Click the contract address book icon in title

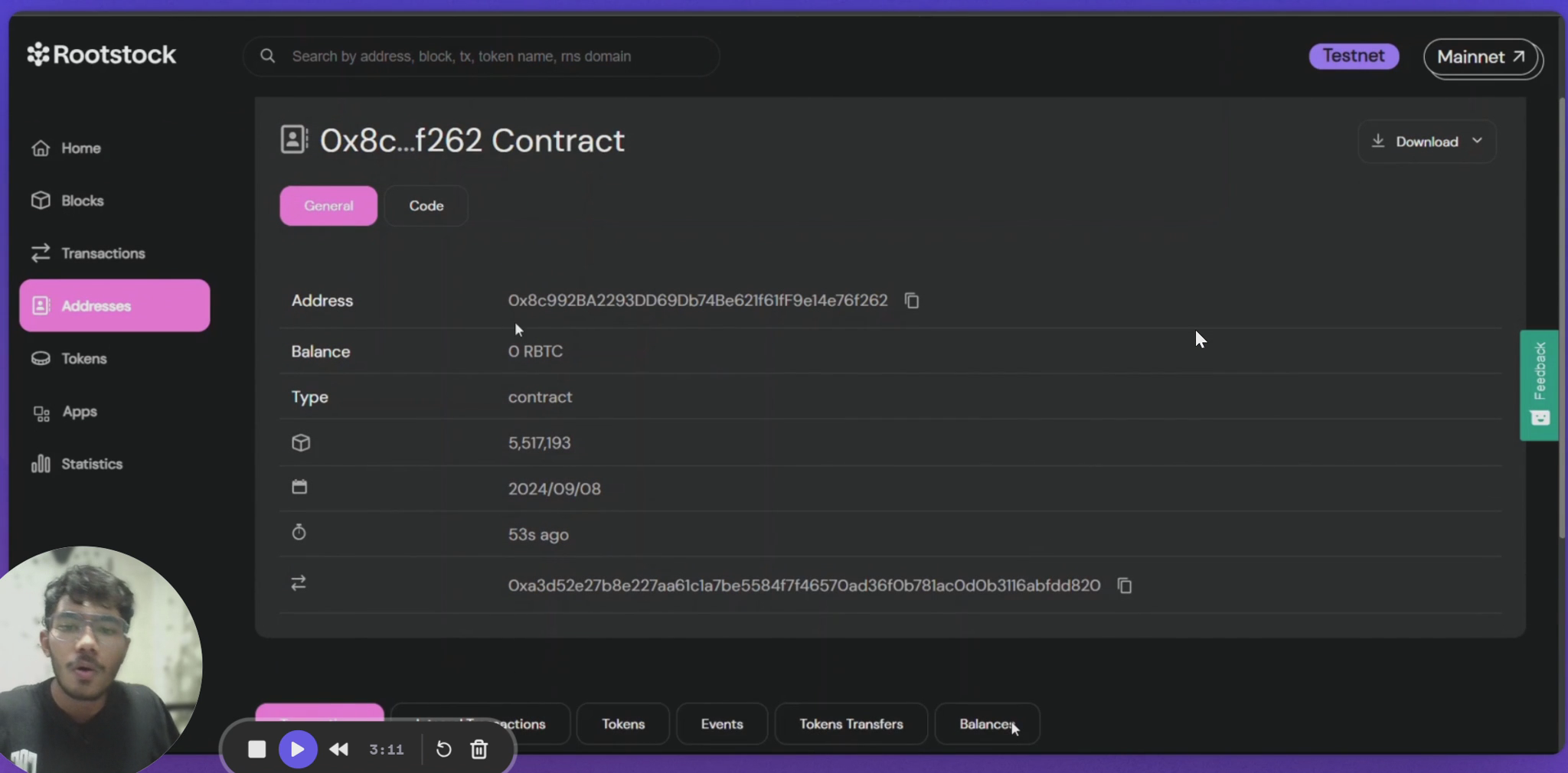click(294, 139)
